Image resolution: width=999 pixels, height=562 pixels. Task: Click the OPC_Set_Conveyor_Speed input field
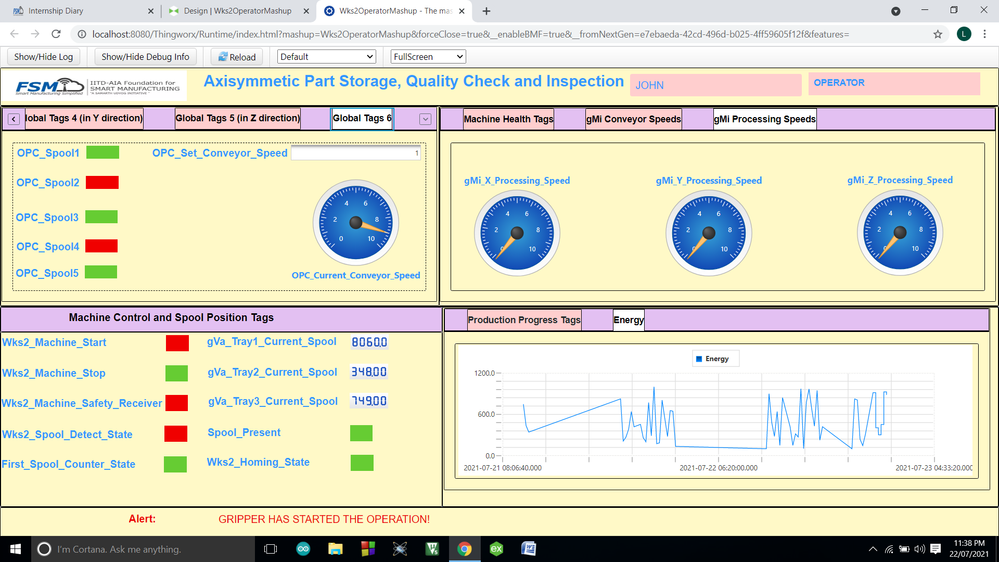click(356, 154)
